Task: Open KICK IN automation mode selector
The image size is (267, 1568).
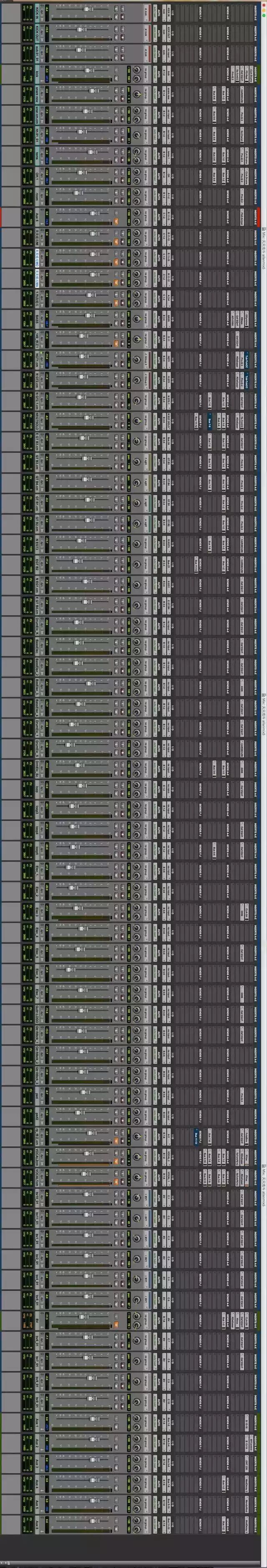Action: 155,12
